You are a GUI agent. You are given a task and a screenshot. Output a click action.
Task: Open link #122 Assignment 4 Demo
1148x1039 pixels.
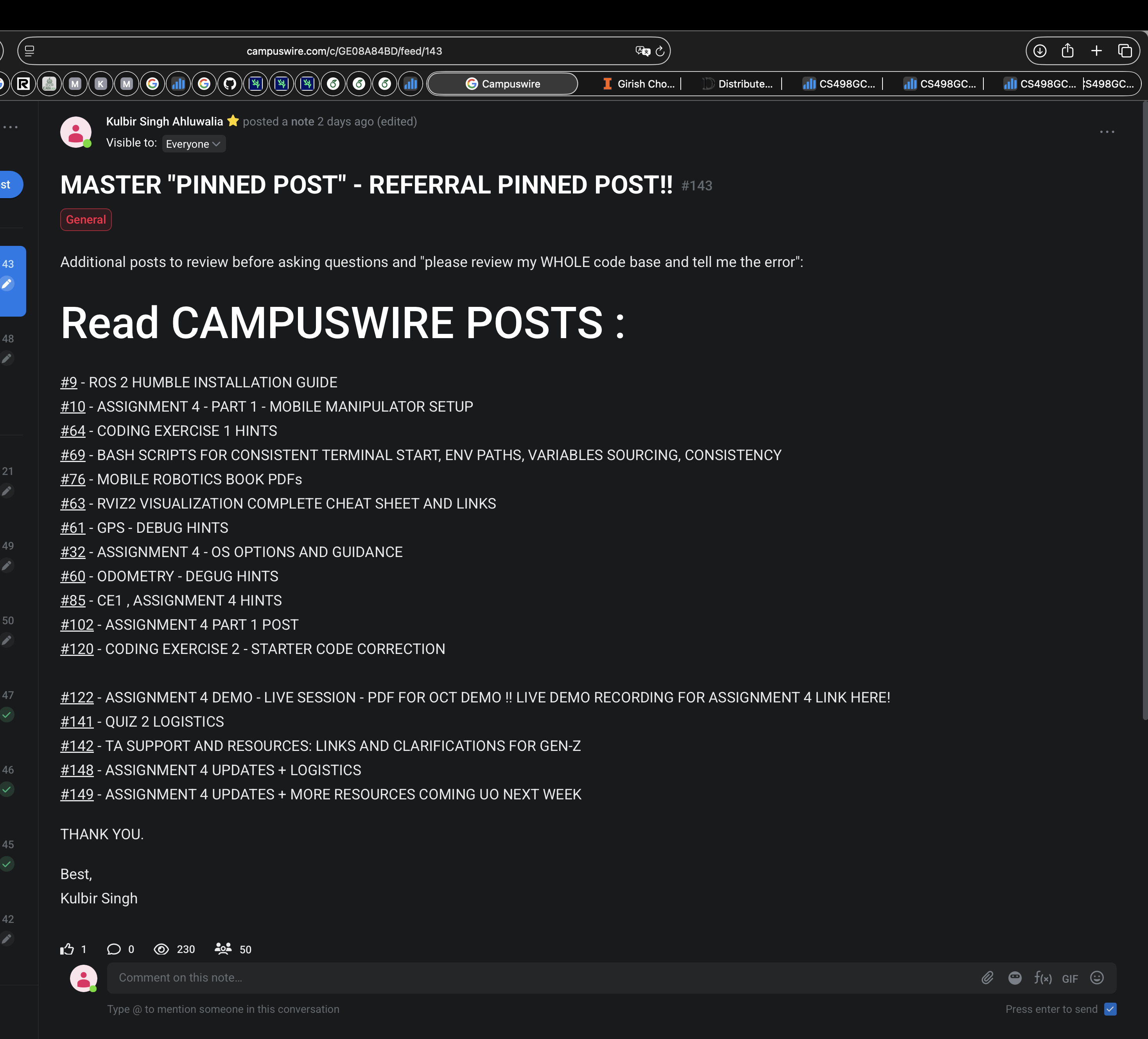point(77,697)
